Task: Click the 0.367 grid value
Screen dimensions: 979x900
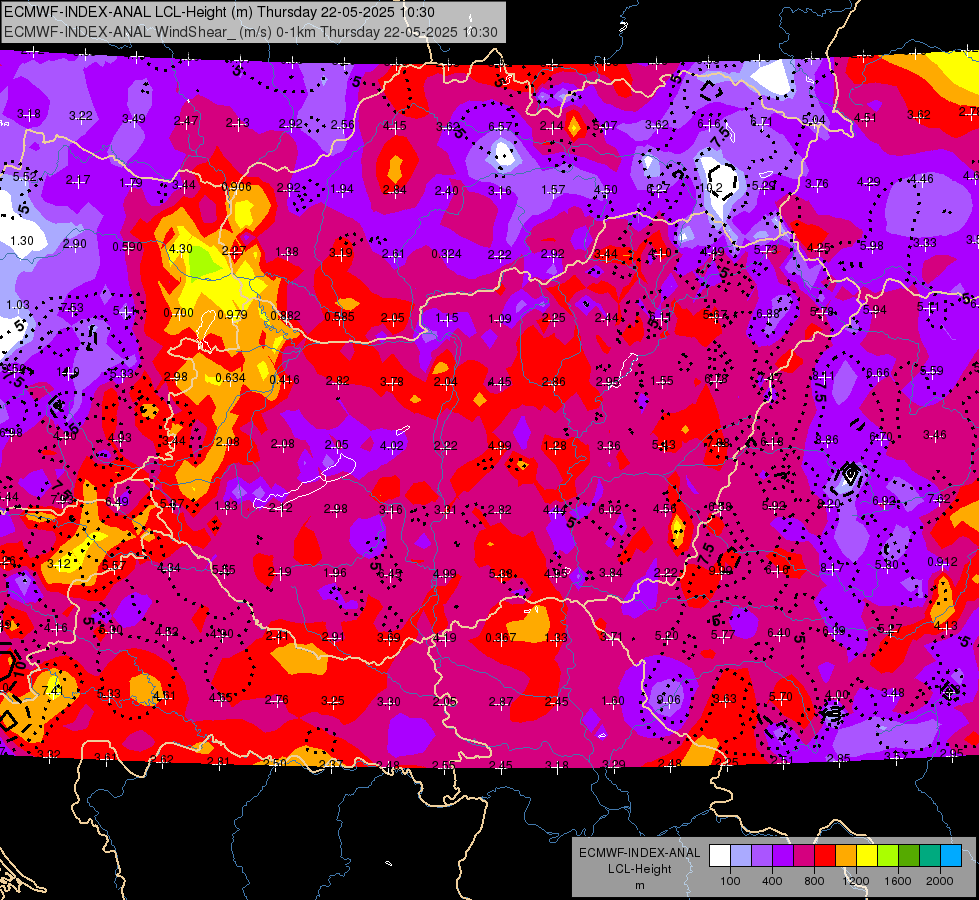Action: pyautogui.click(x=501, y=638)
